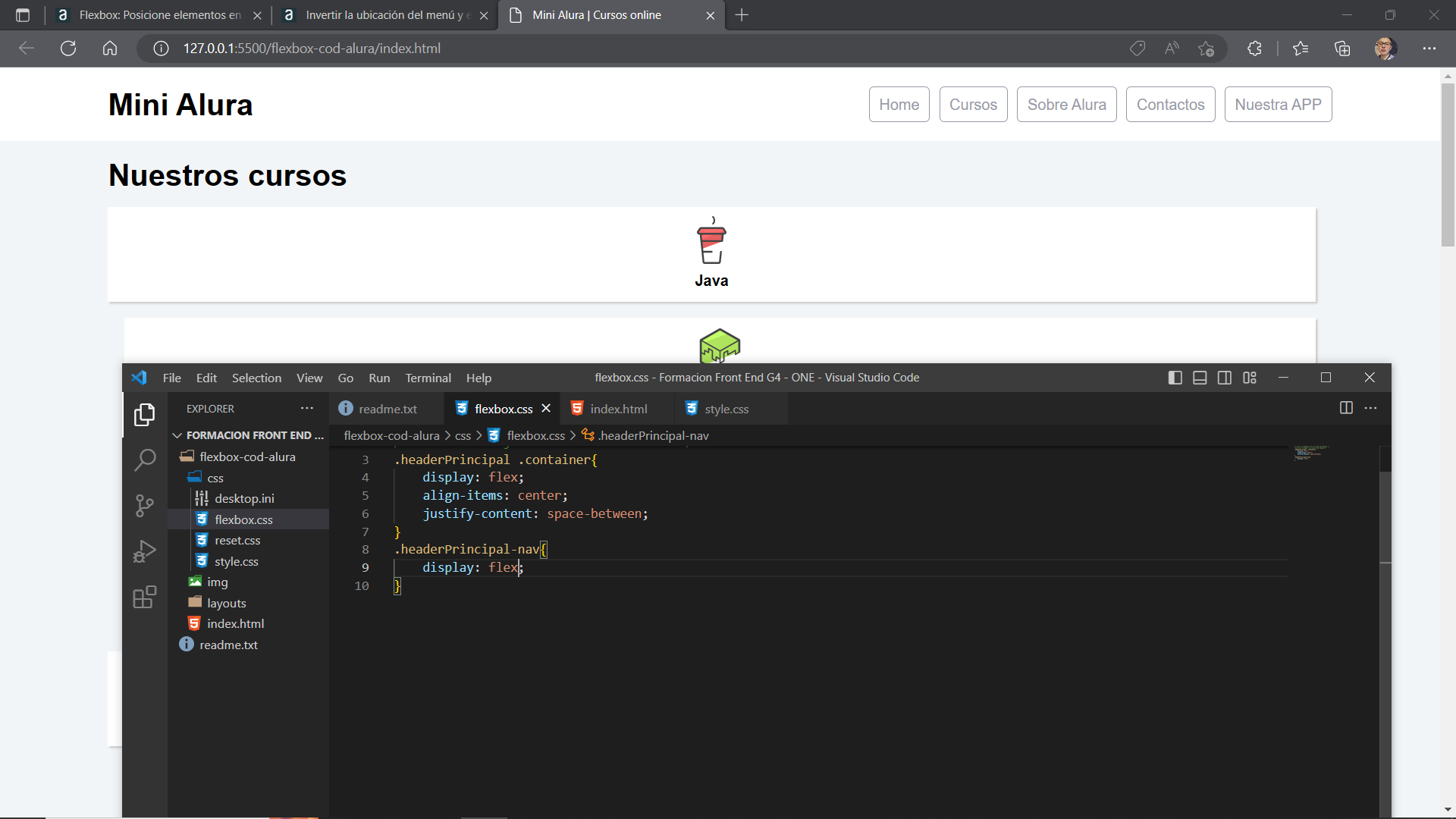Collapse the FORMACION FRONT END workspace section
This screenshot has height=819, width=1456.
click(249, 435)
